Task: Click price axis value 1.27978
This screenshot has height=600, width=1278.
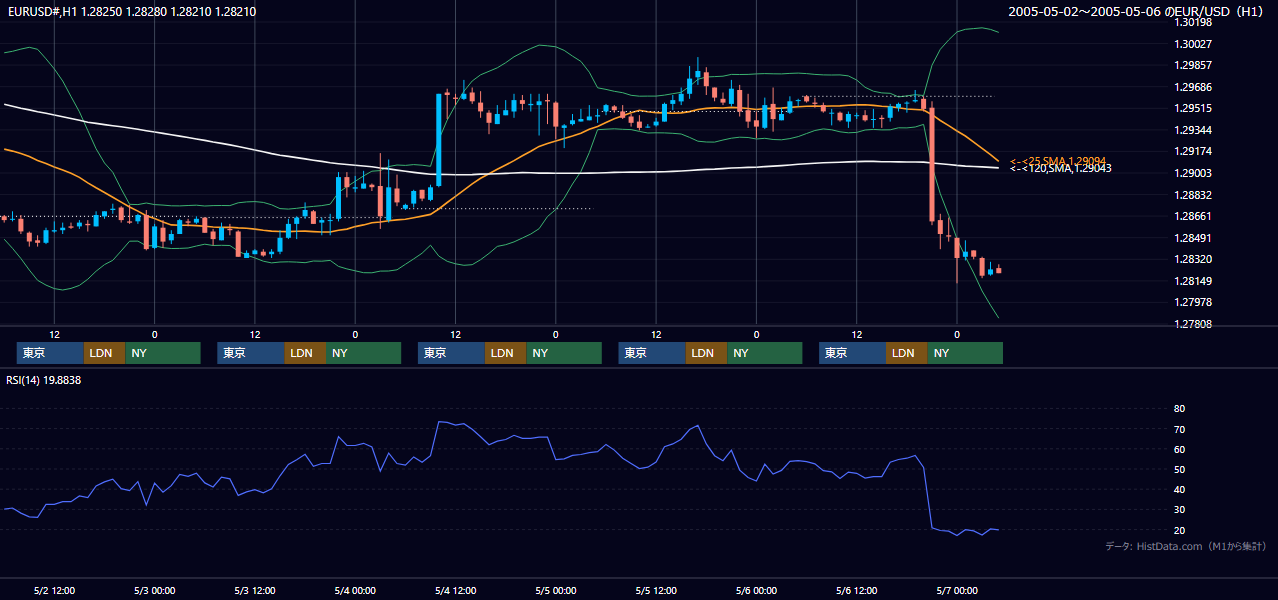Action: (1193, 302)
